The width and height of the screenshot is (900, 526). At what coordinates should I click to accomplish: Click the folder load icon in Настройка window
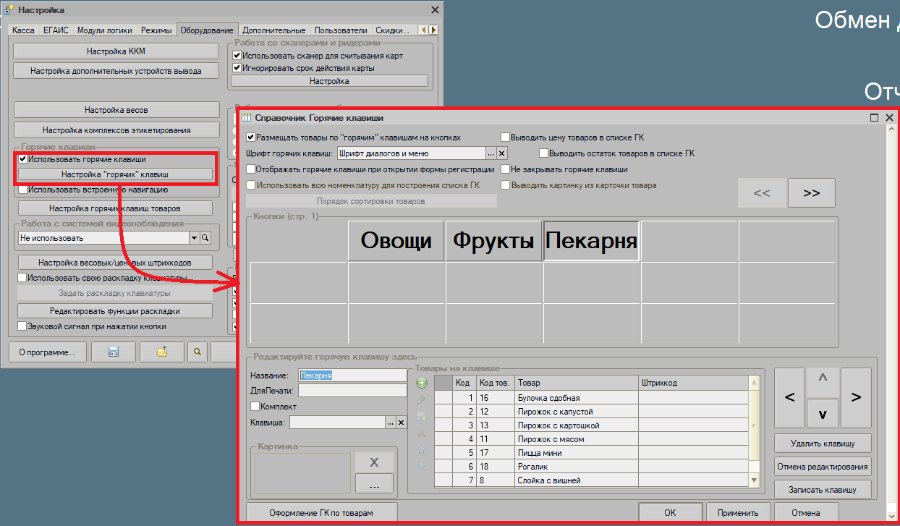click(x=162, y=352)
